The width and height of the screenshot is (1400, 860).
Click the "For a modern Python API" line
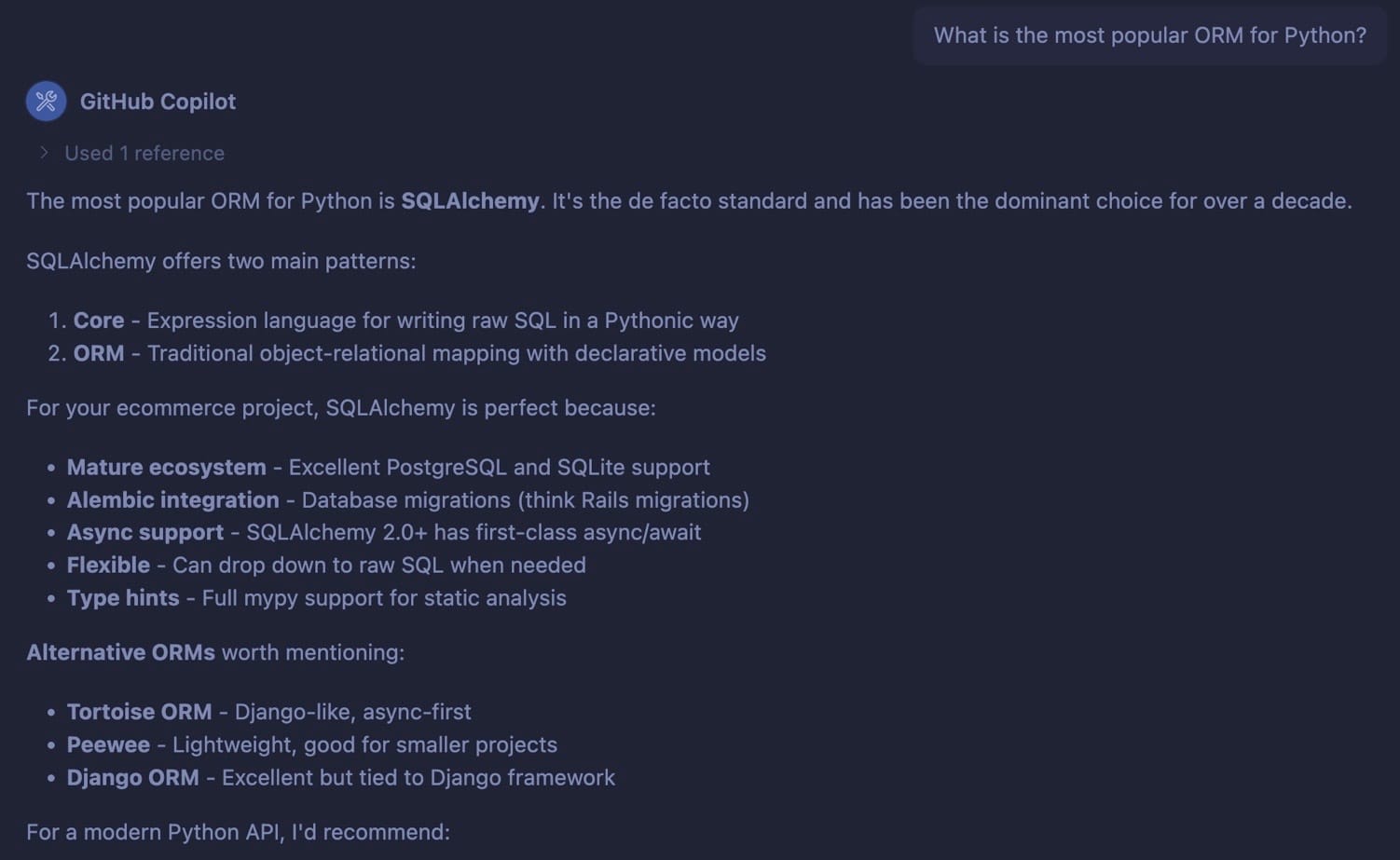[x=238, y=831]
